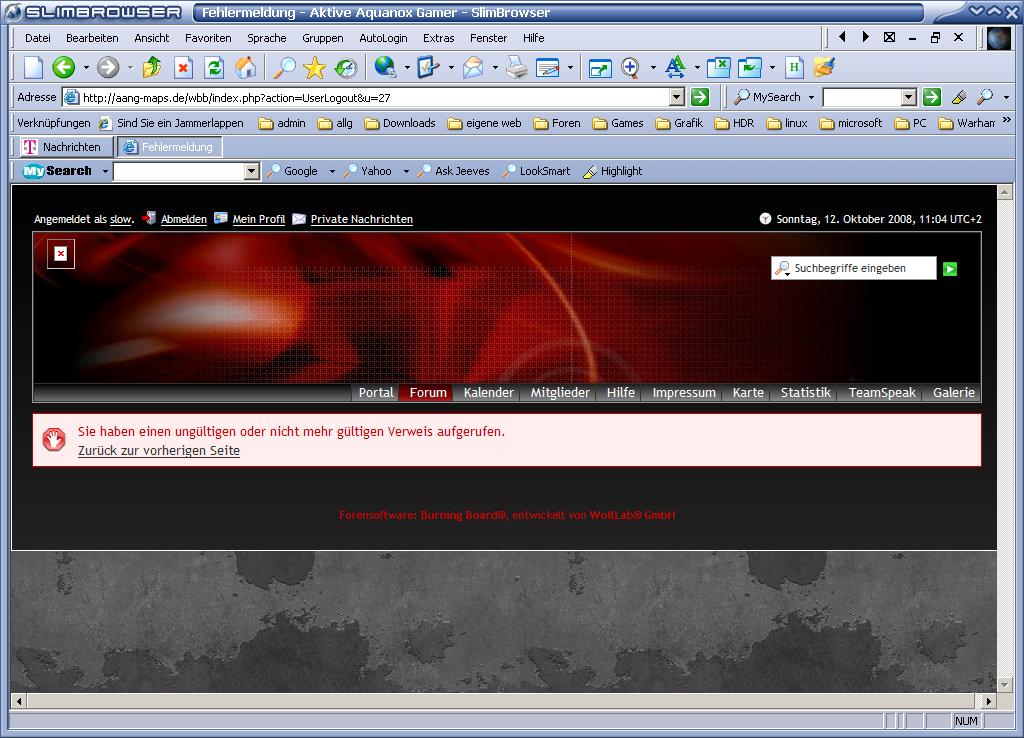Switch to the Nachrichten tab

coord(62,147)
